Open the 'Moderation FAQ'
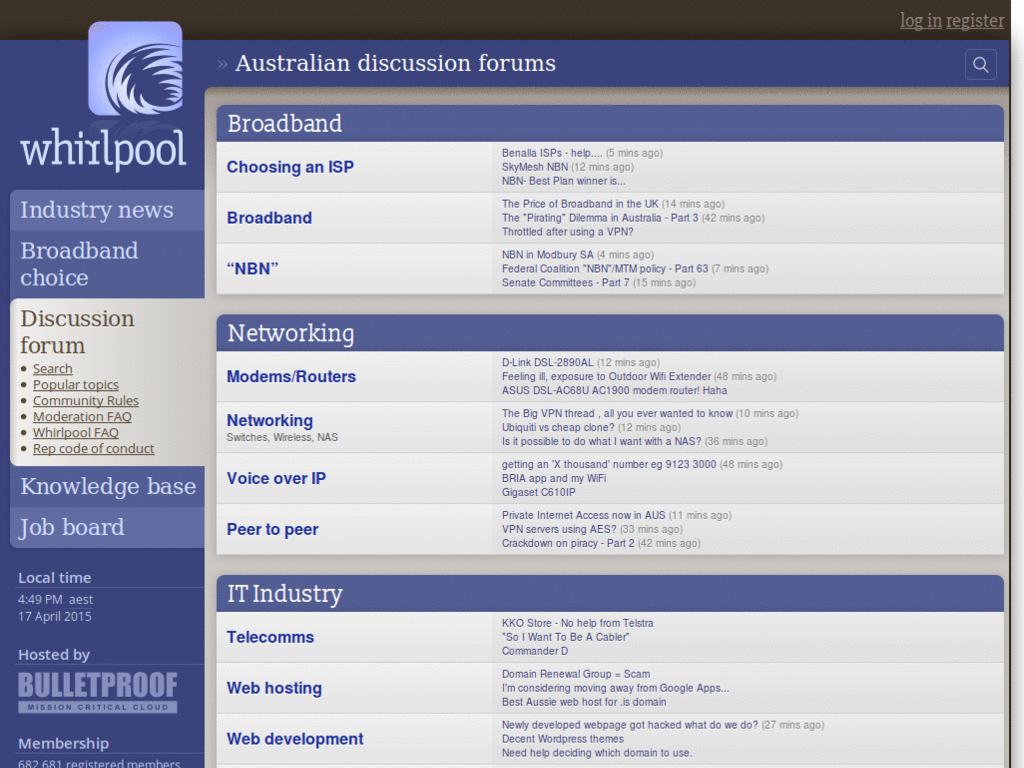This screenshot has height=768, width=1024. (82, 416)
